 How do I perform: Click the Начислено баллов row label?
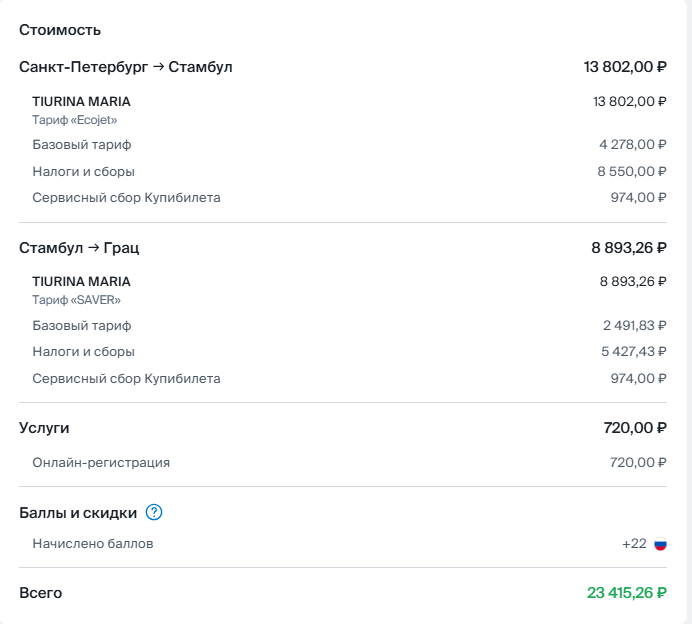[x=93, y=544]
